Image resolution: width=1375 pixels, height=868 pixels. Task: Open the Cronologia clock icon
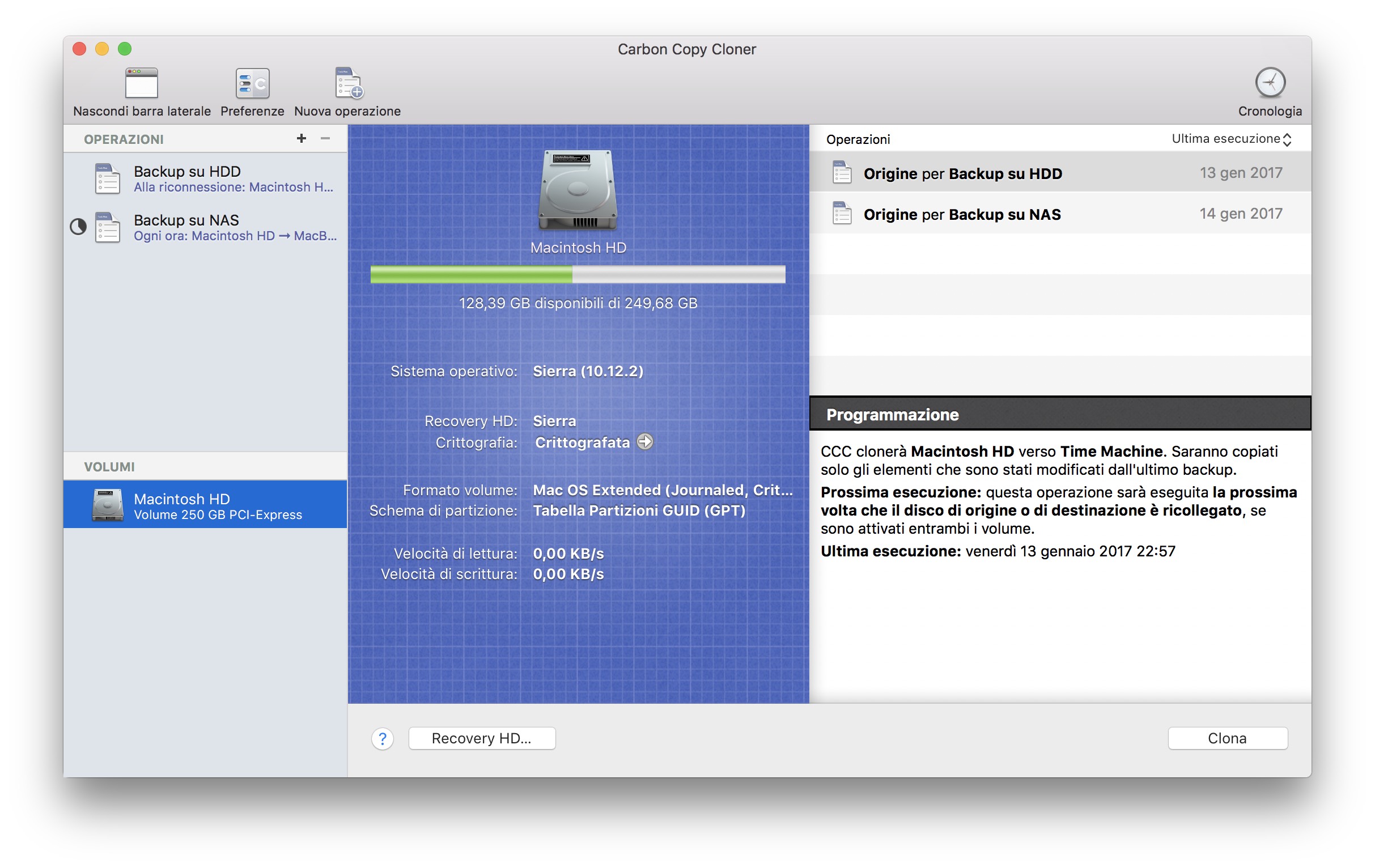pos(1270,83)
